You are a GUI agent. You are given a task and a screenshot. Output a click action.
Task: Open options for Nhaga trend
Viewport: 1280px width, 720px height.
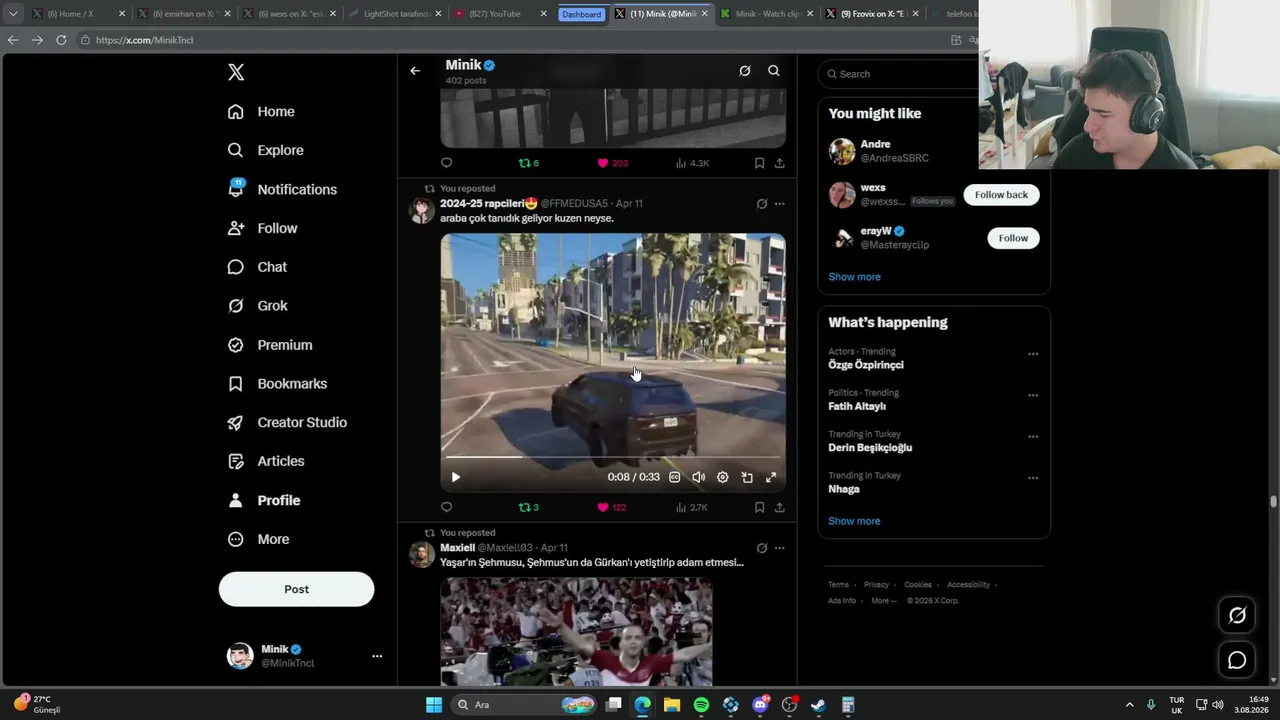click(1033, 478)
